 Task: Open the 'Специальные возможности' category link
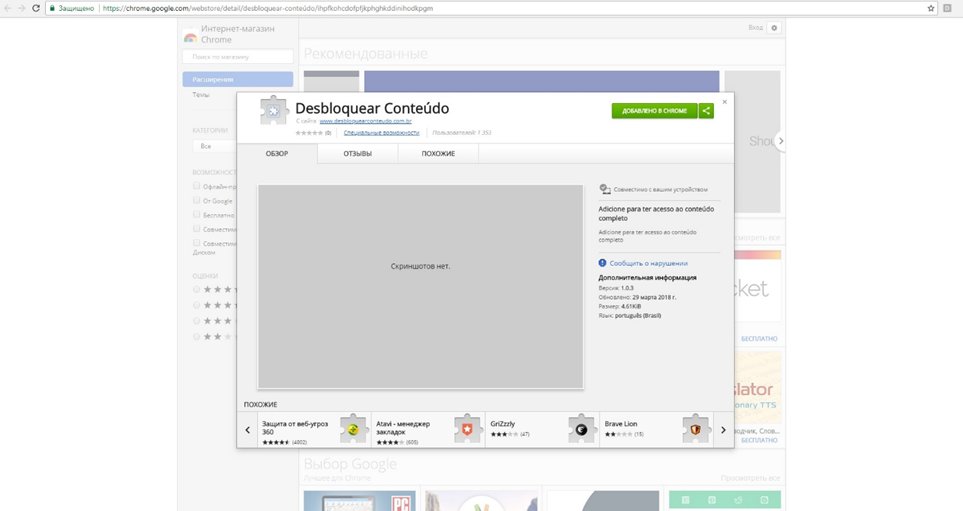click(x=381, y=133)
